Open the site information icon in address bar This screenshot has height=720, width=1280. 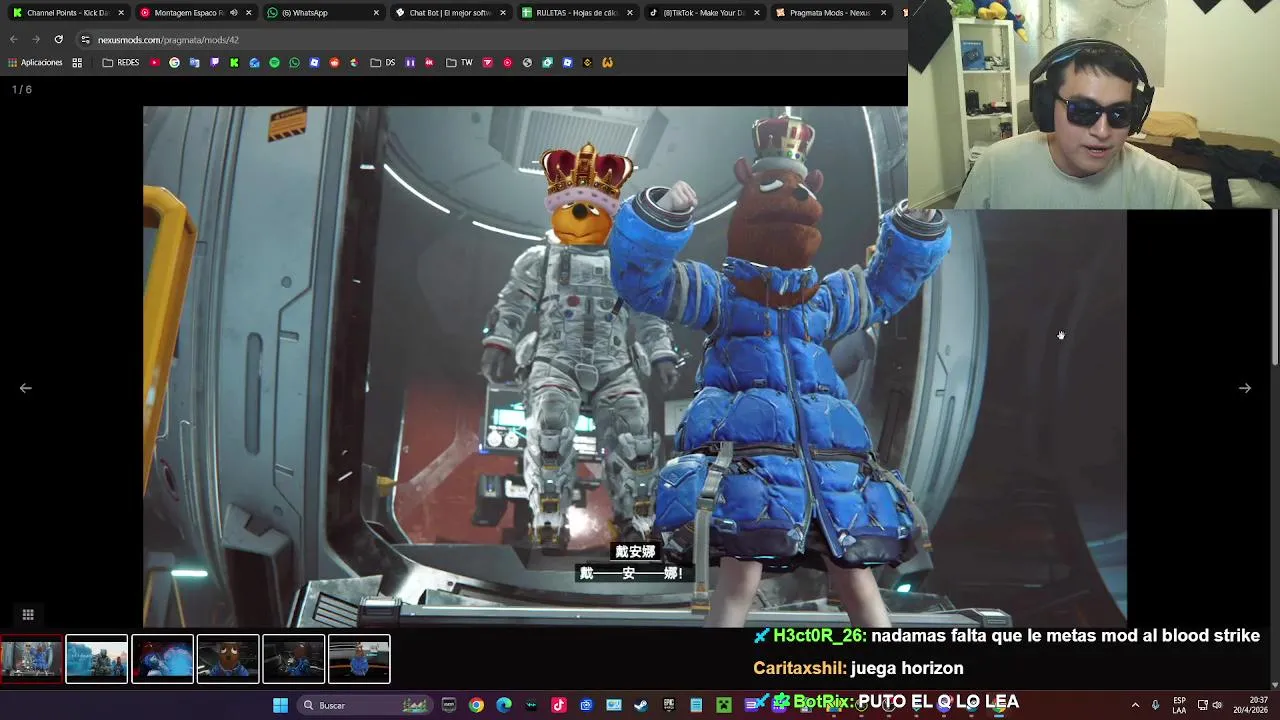click(x=85, y=40)
